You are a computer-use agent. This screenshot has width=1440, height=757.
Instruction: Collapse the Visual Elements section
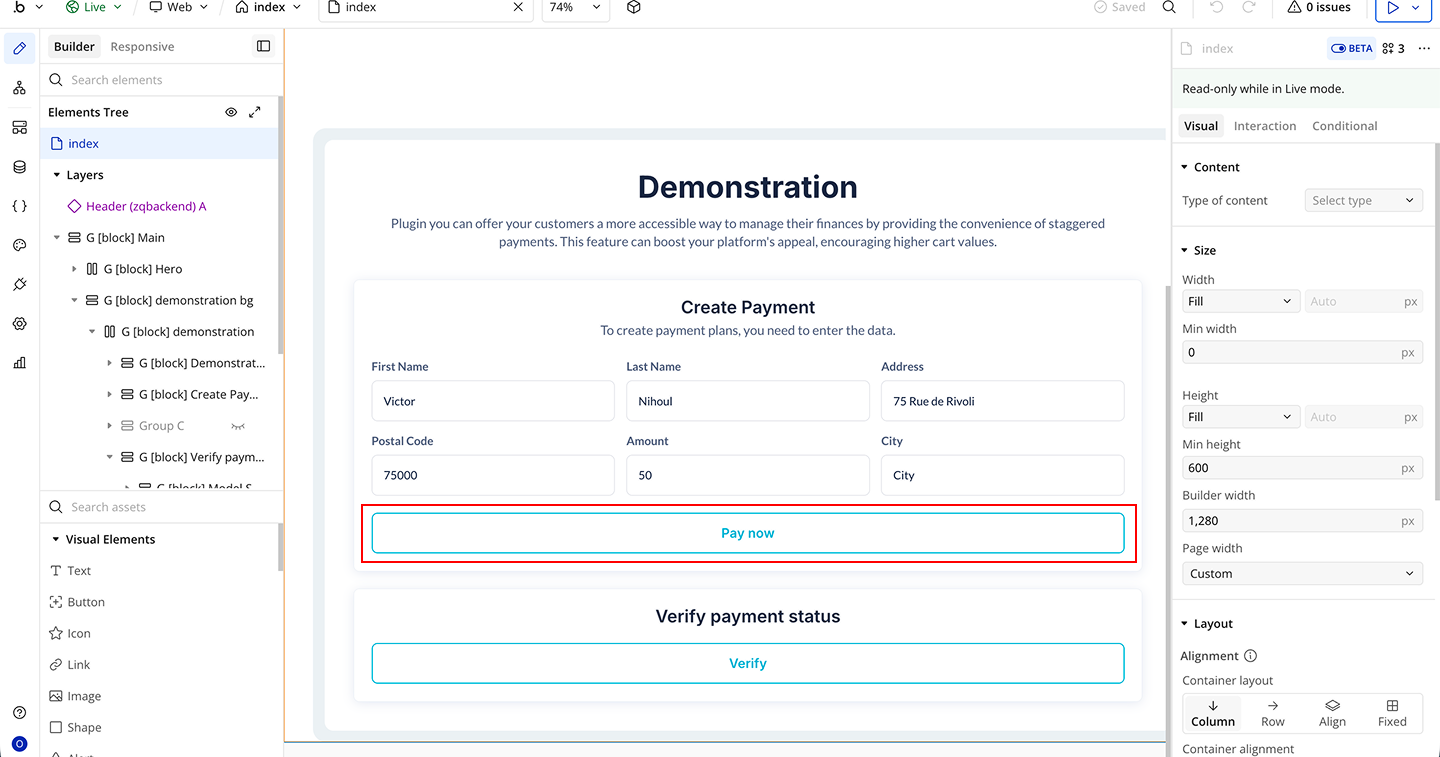tap(57, 539)
